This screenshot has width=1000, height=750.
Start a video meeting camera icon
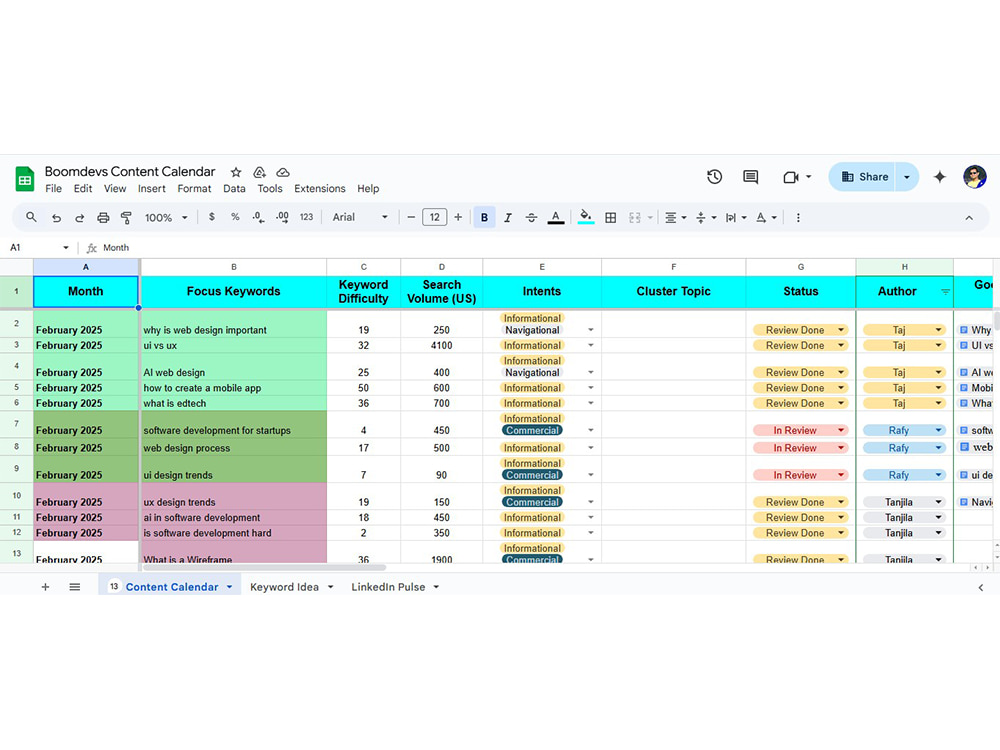(x=791, y=177)
